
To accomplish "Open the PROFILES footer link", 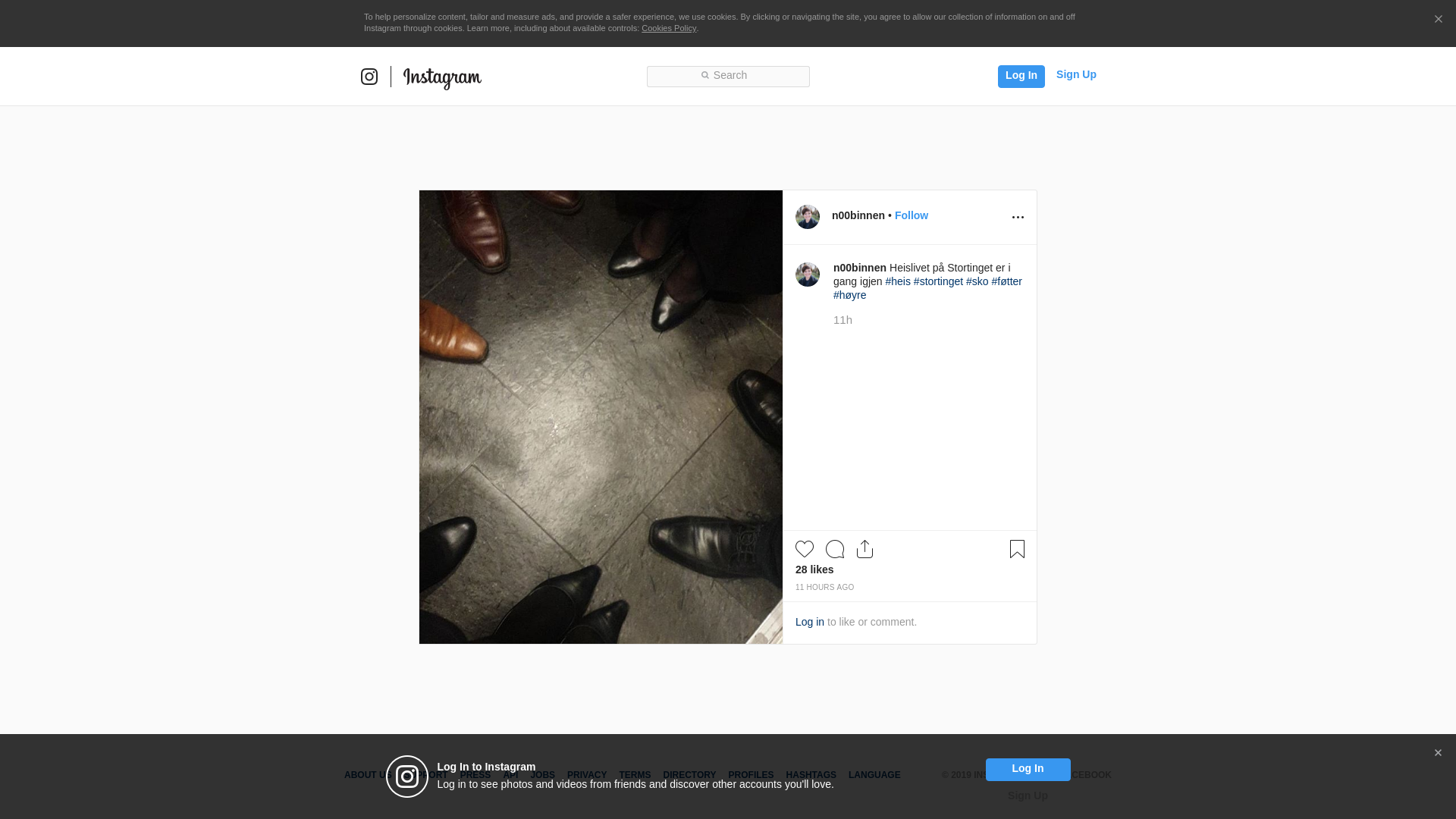I will coord(751,775).
